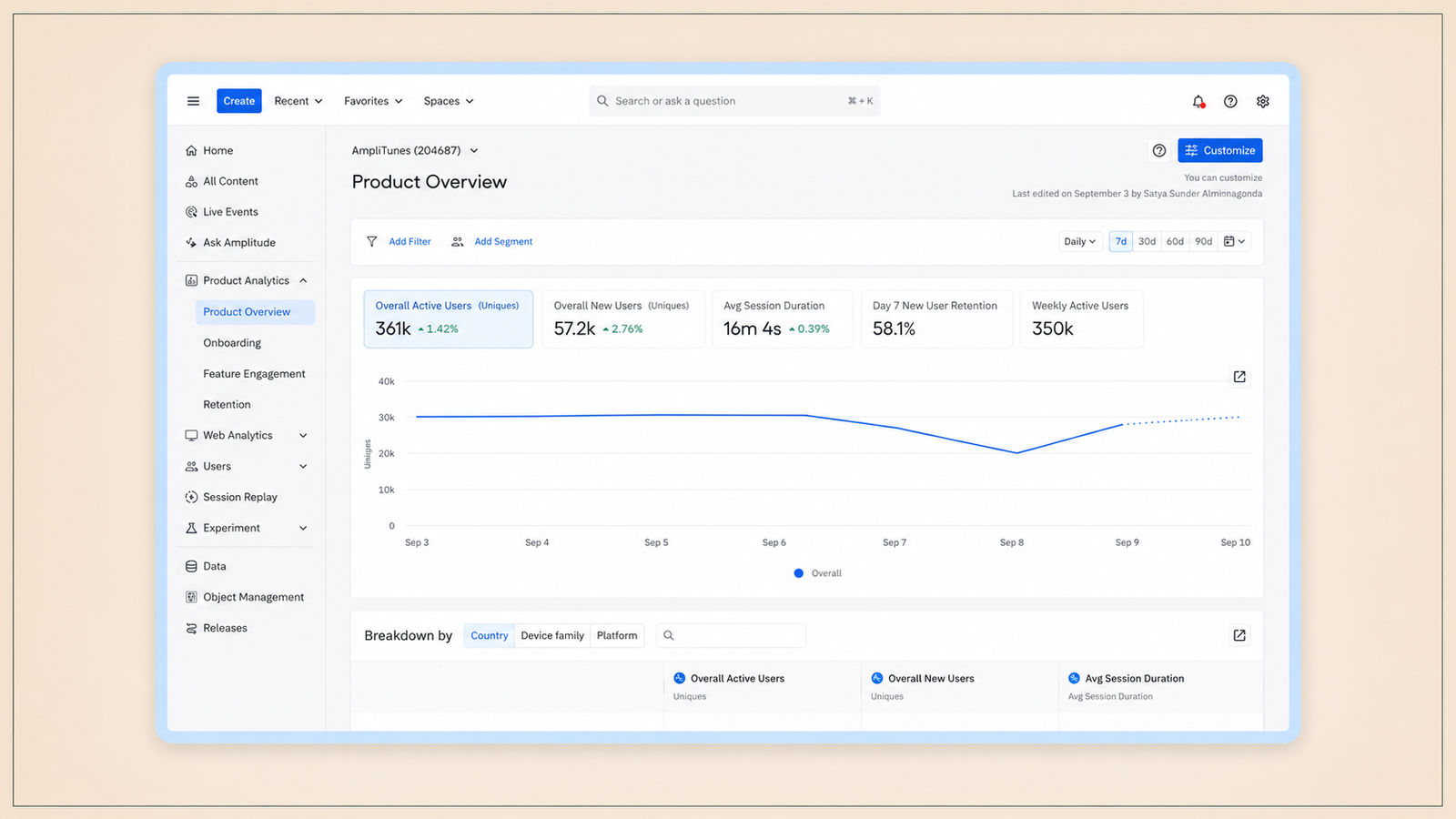Switch breakdown to Country tab
The width and height of the screenshot is (1456, 819).
click(490, 635)
